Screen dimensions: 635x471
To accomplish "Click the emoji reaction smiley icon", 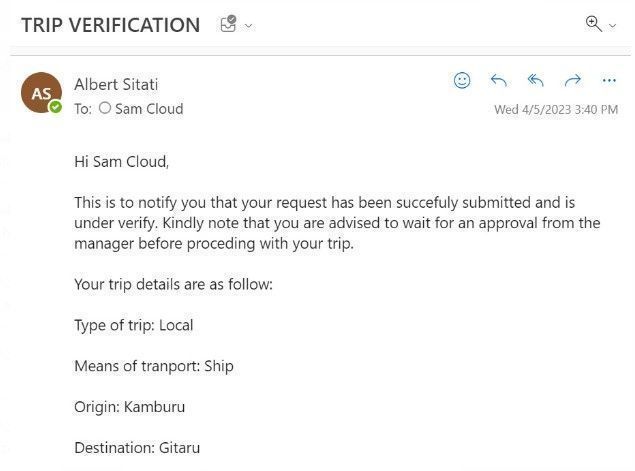I will click(462, 81).
